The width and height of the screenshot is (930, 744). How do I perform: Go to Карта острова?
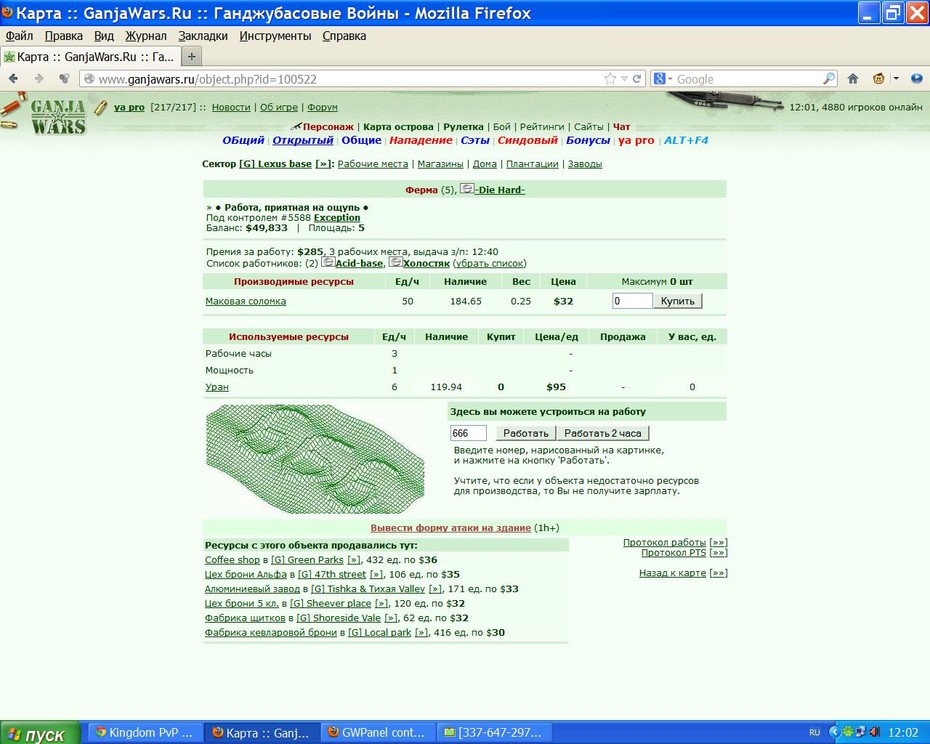click(x=398, y=126)
